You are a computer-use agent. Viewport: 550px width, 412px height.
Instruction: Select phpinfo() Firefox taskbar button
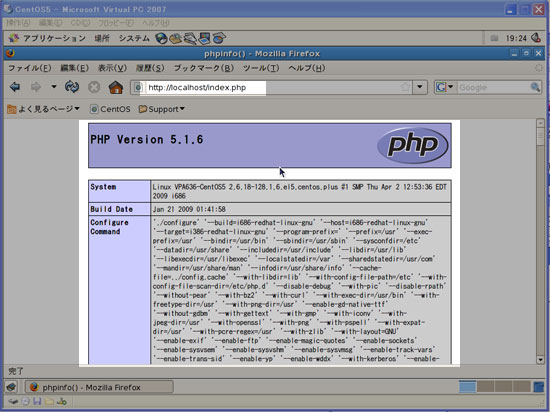click(99, 387)
